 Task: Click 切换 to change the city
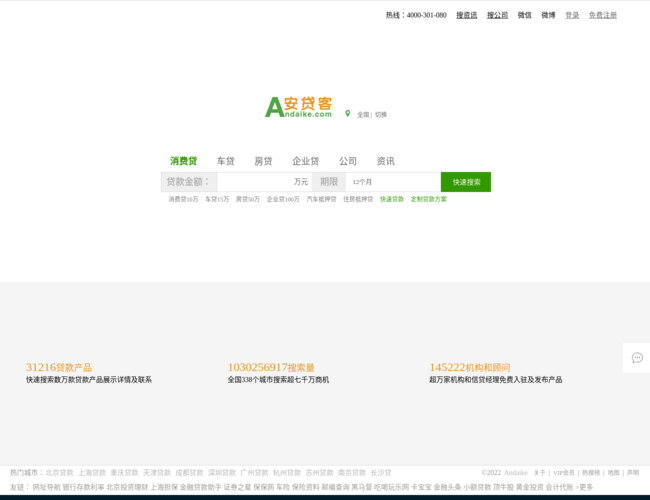[x=381, y=115]
